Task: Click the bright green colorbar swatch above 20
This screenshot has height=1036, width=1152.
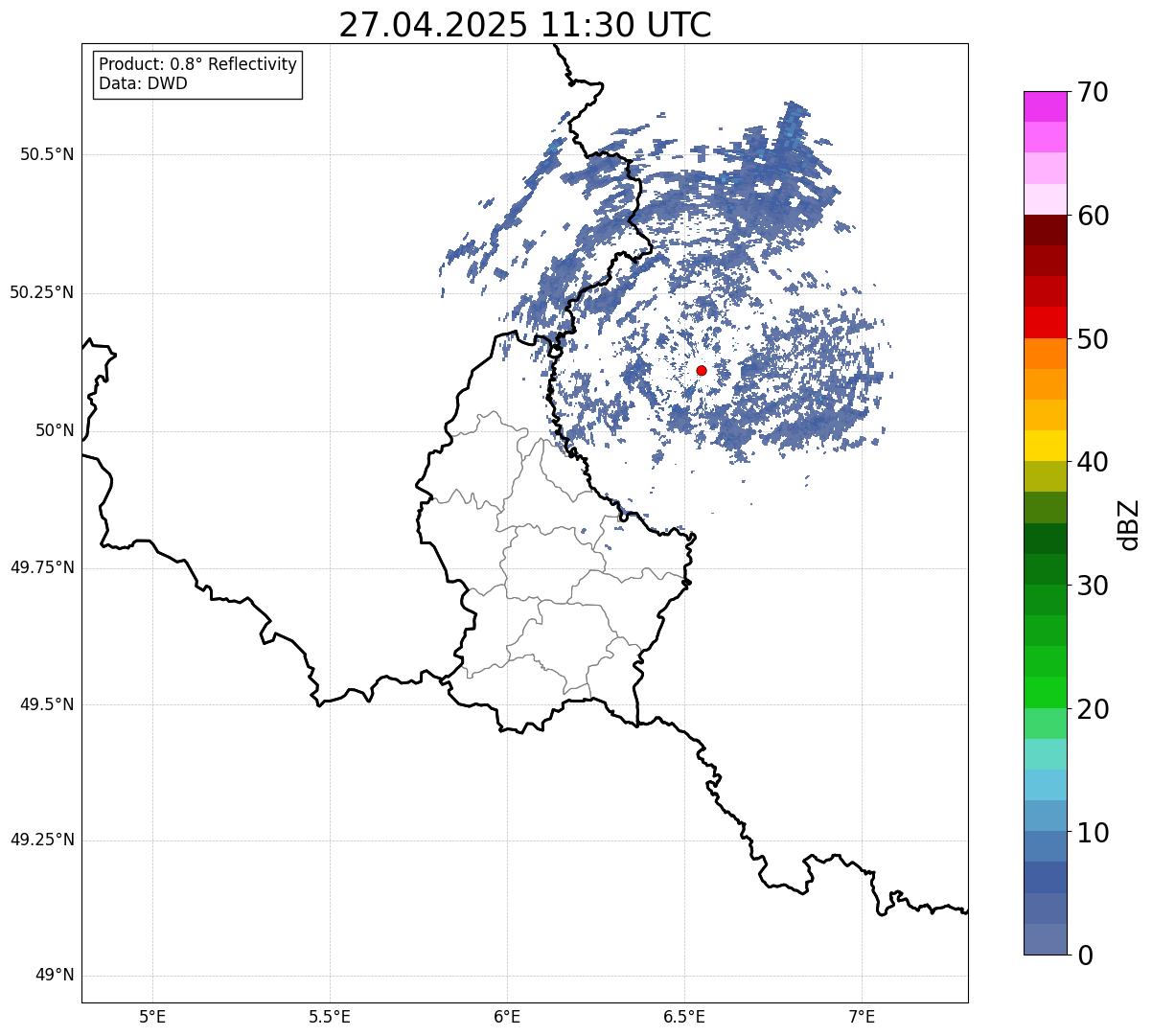Action: click(1045, 693)
